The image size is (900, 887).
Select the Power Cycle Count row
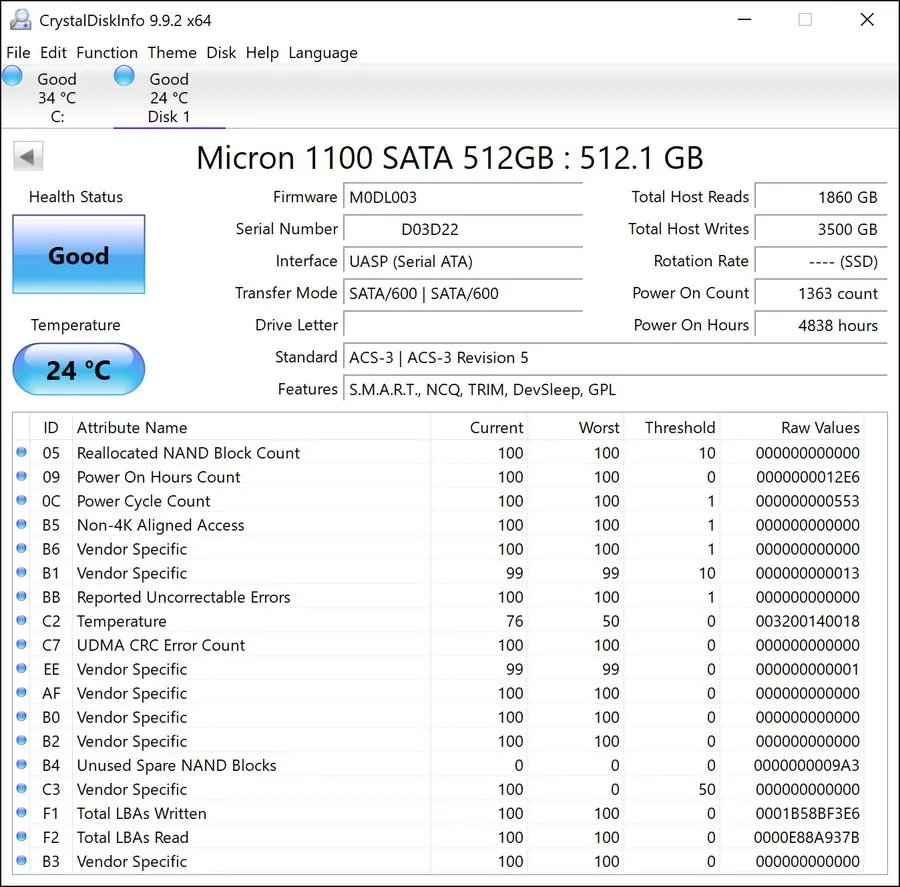pyautogui.click(x=439, y=501)
